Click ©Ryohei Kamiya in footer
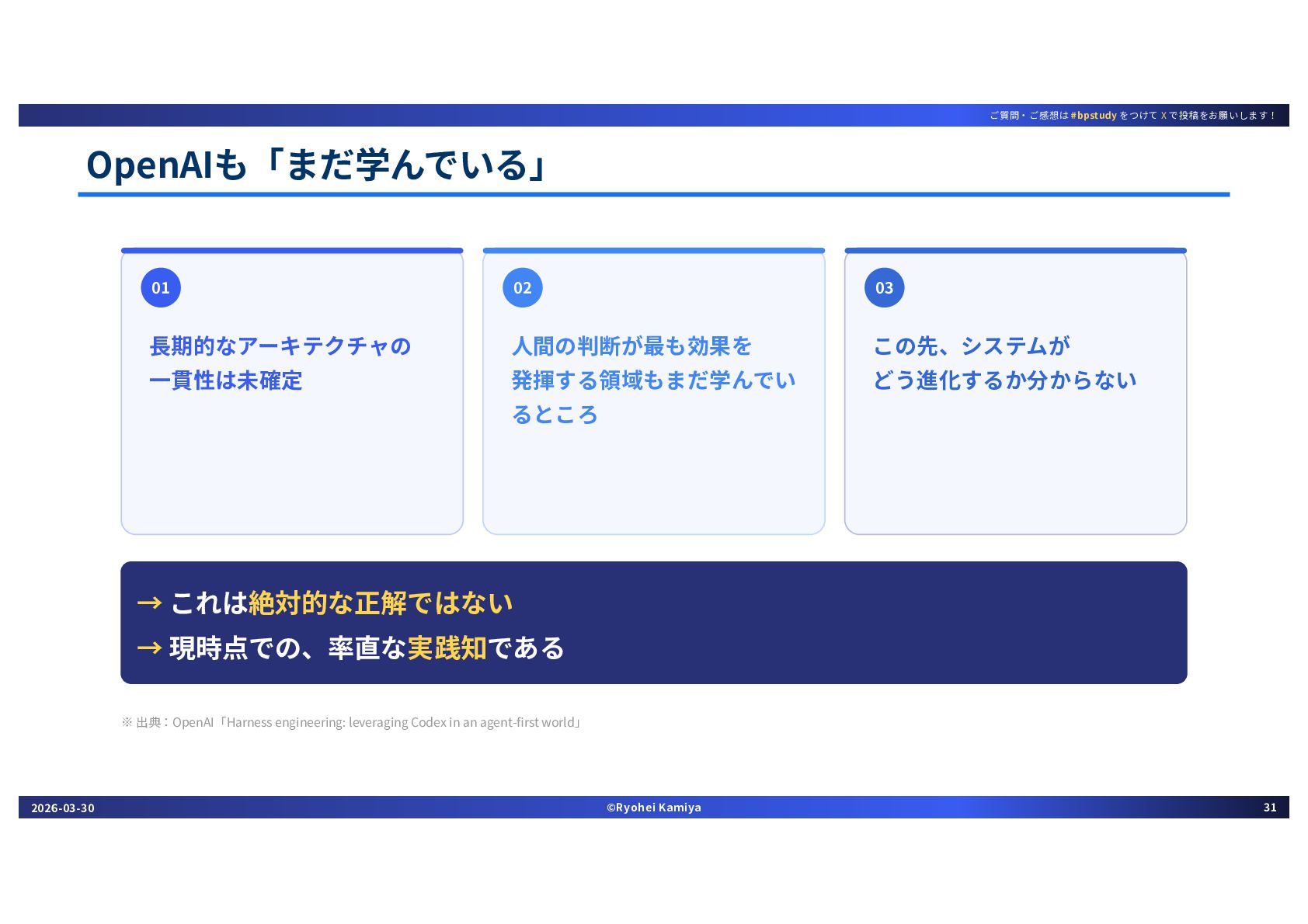Viewport: 1308px width, 924px height. (654, 808)
